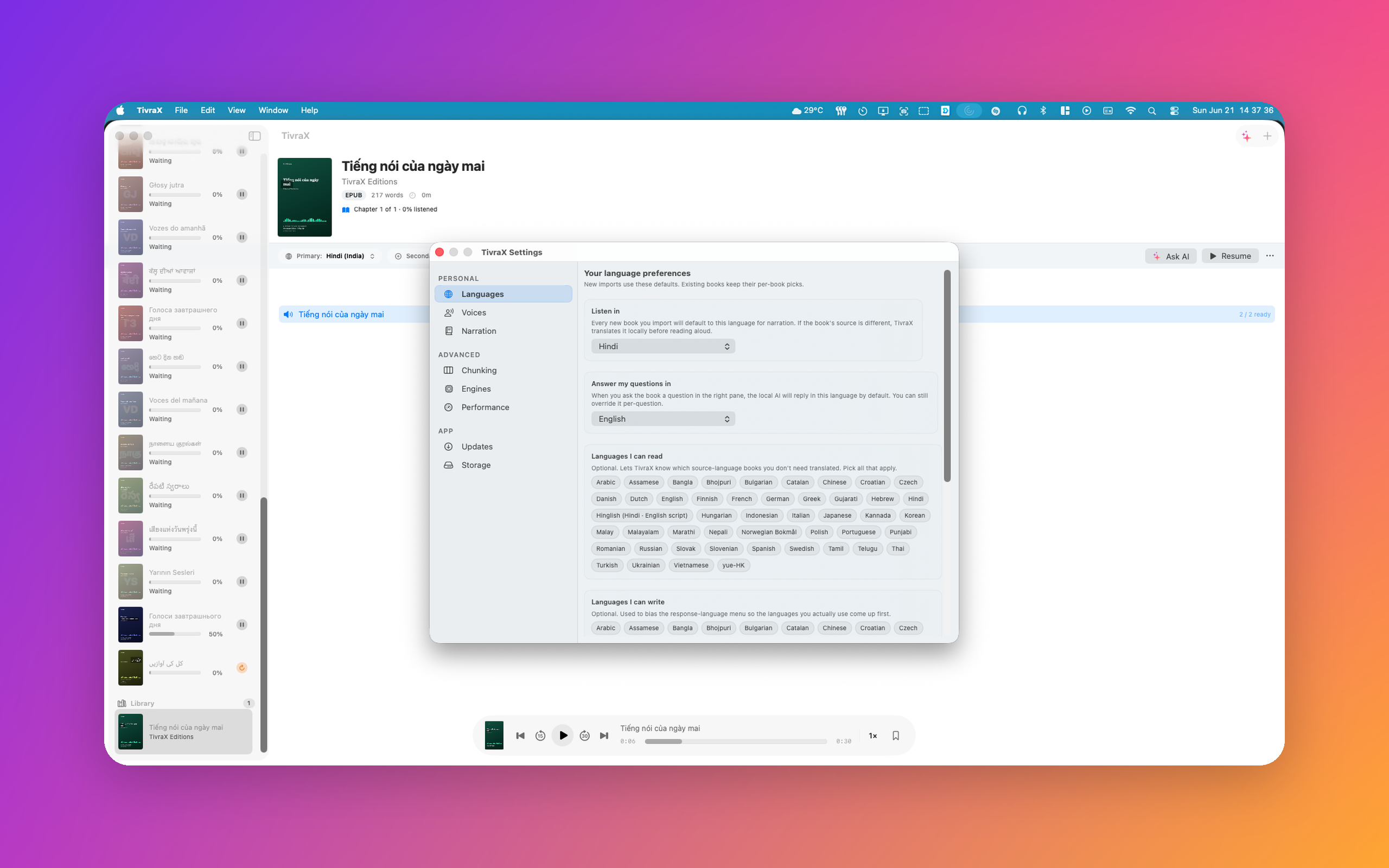Bookmark the current playback position
The height and width of the screenshot is (868, 1389).
pyautogui.click(x=895, y=736)
